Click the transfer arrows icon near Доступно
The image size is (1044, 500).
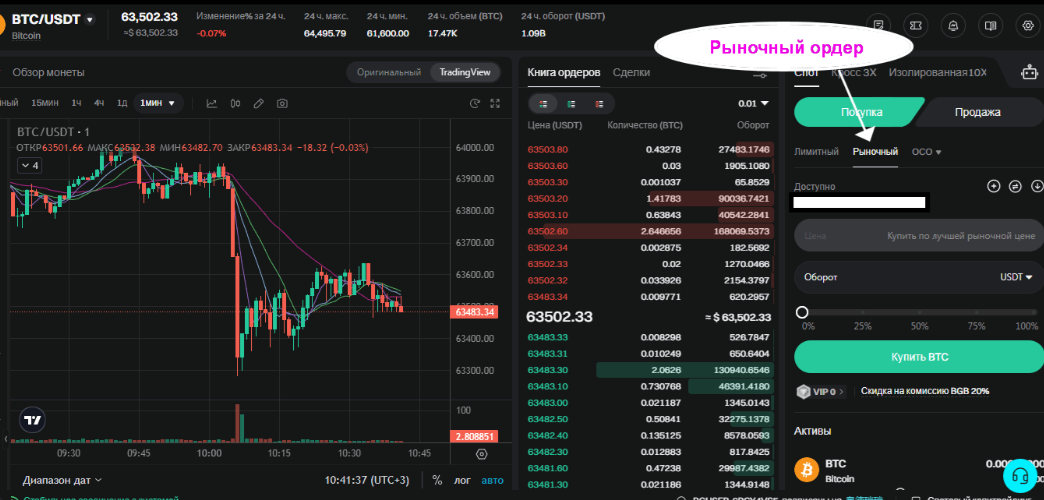pos(1015,186)
